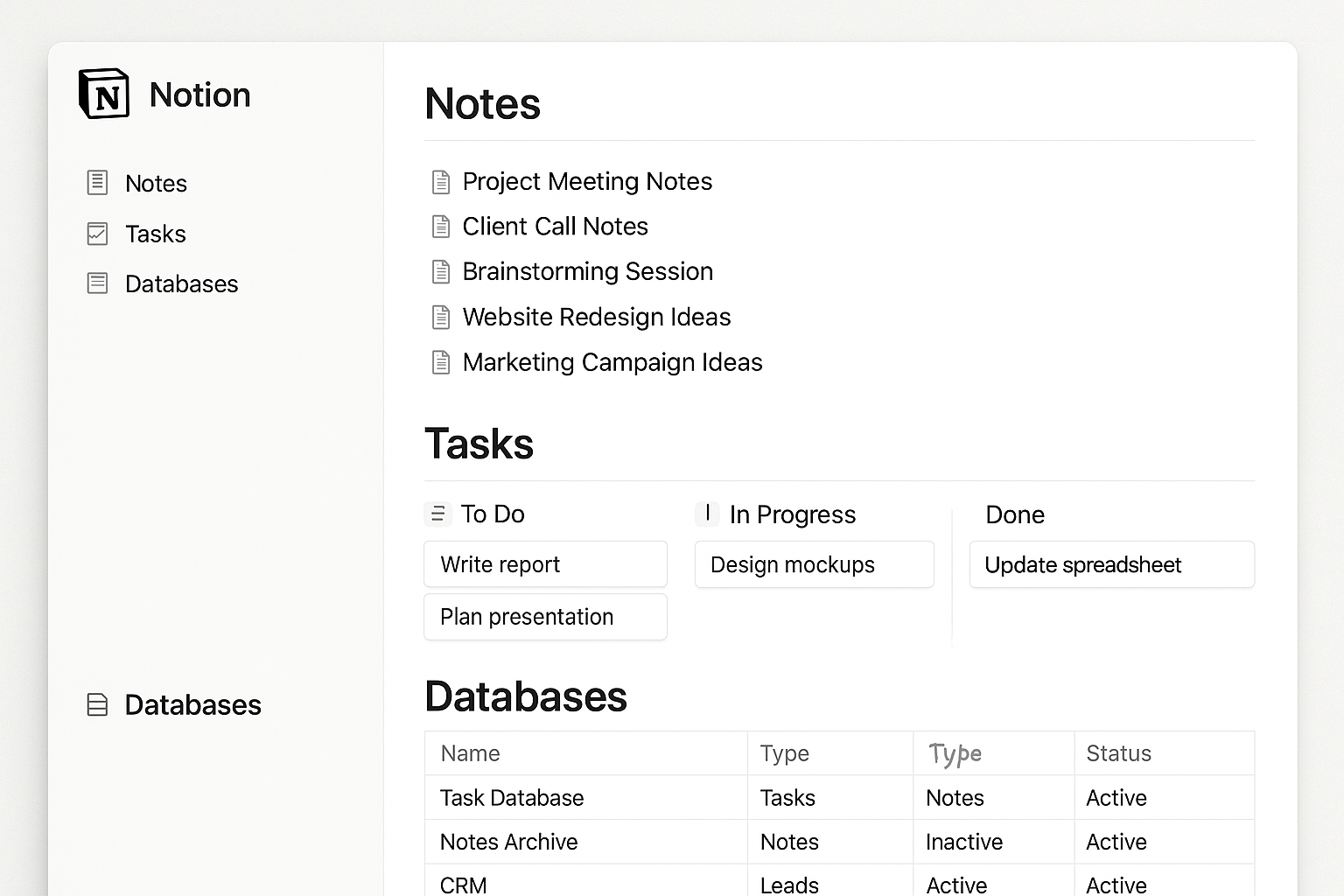
Task: Open the upper Databases sidebar item
Action: click(181, 283)
